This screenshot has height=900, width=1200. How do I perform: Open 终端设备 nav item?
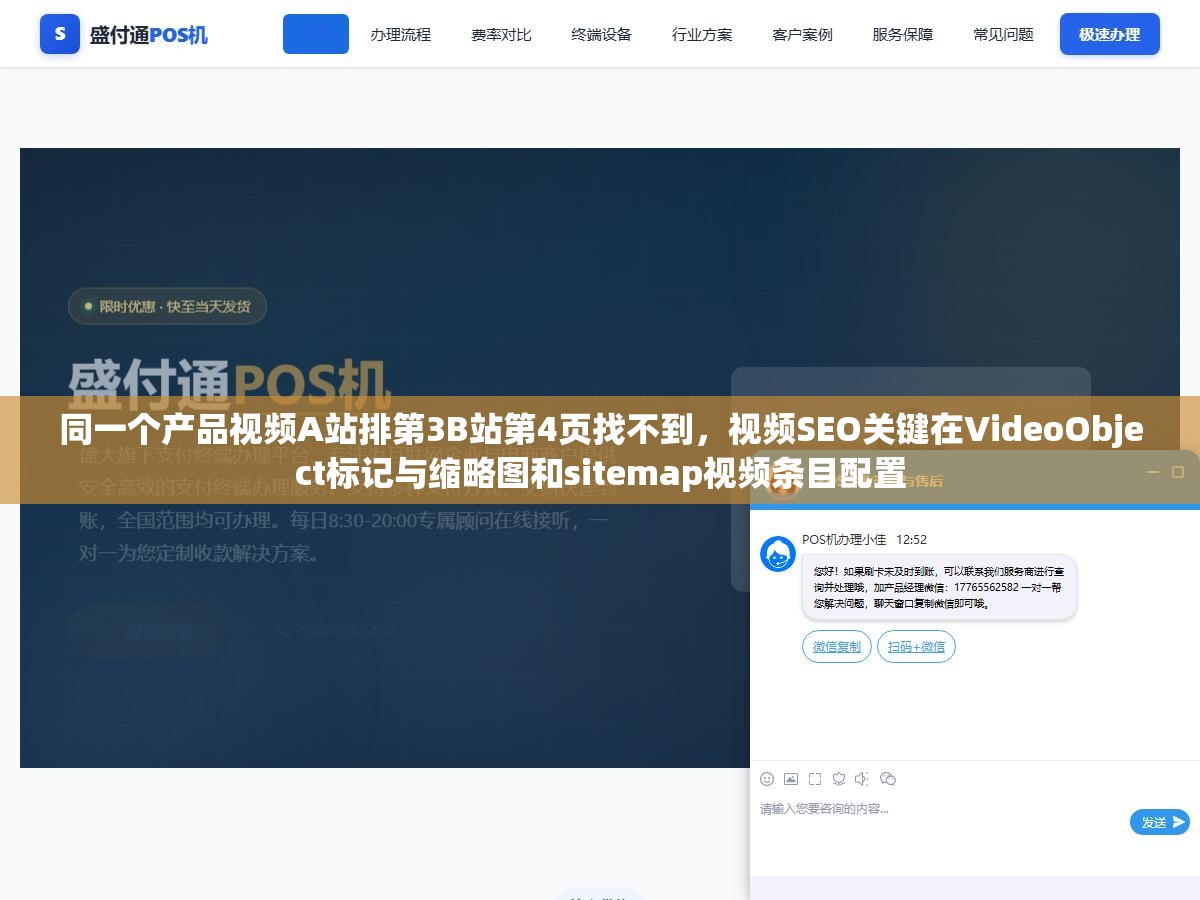[x=601, y=34]
